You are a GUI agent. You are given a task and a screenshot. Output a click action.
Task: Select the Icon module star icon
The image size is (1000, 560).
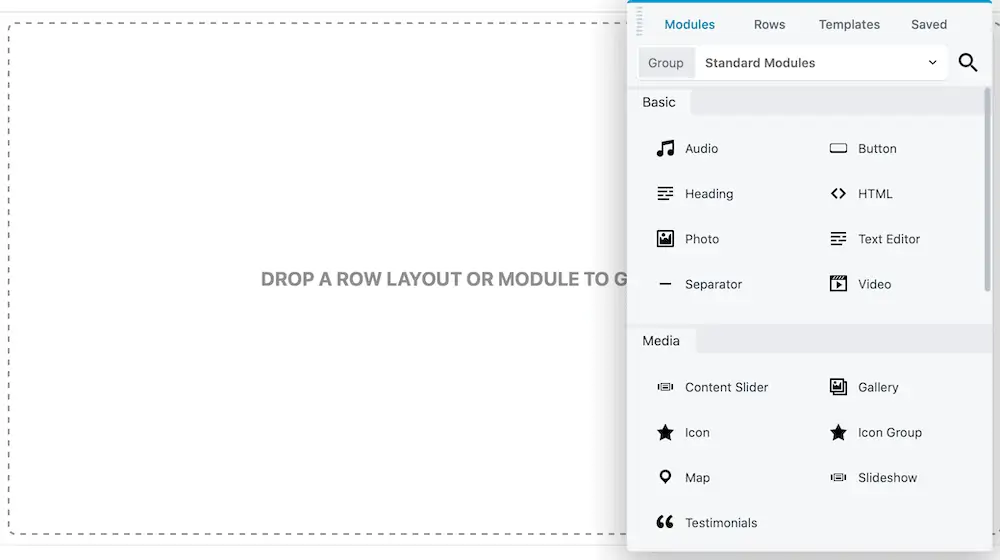665,432
